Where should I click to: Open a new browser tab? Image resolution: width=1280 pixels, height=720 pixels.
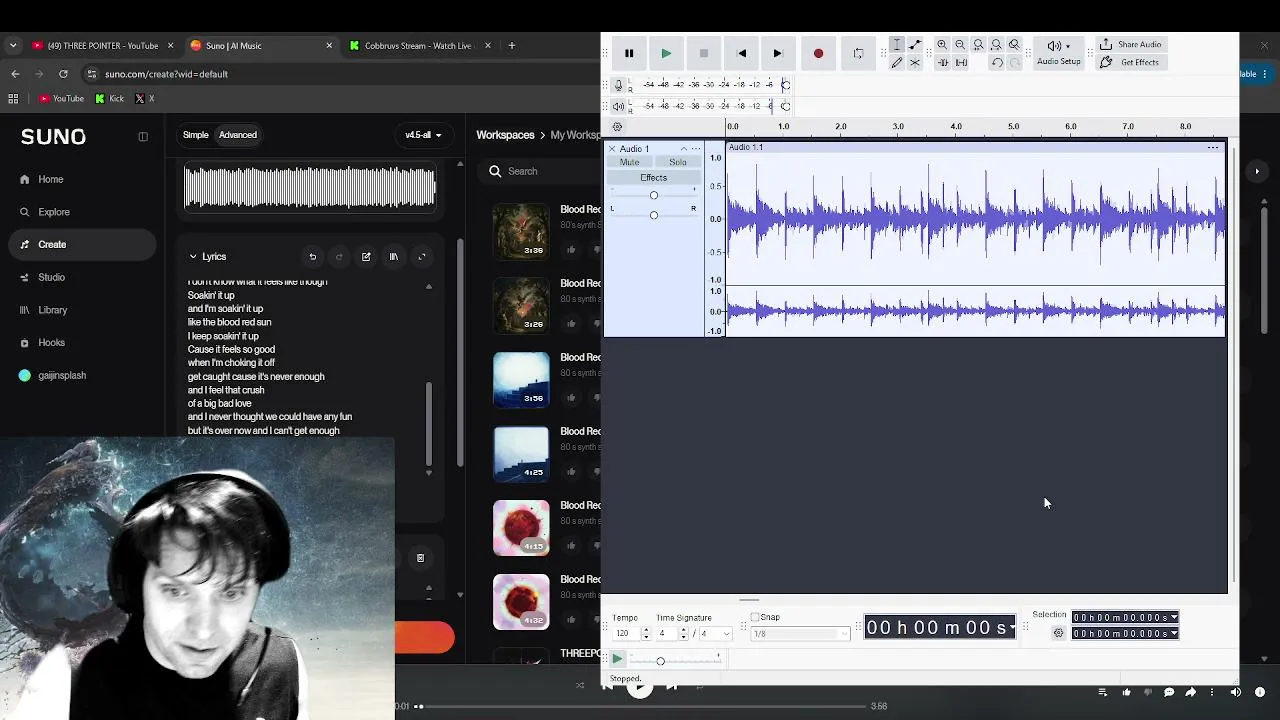coord(511,45)
